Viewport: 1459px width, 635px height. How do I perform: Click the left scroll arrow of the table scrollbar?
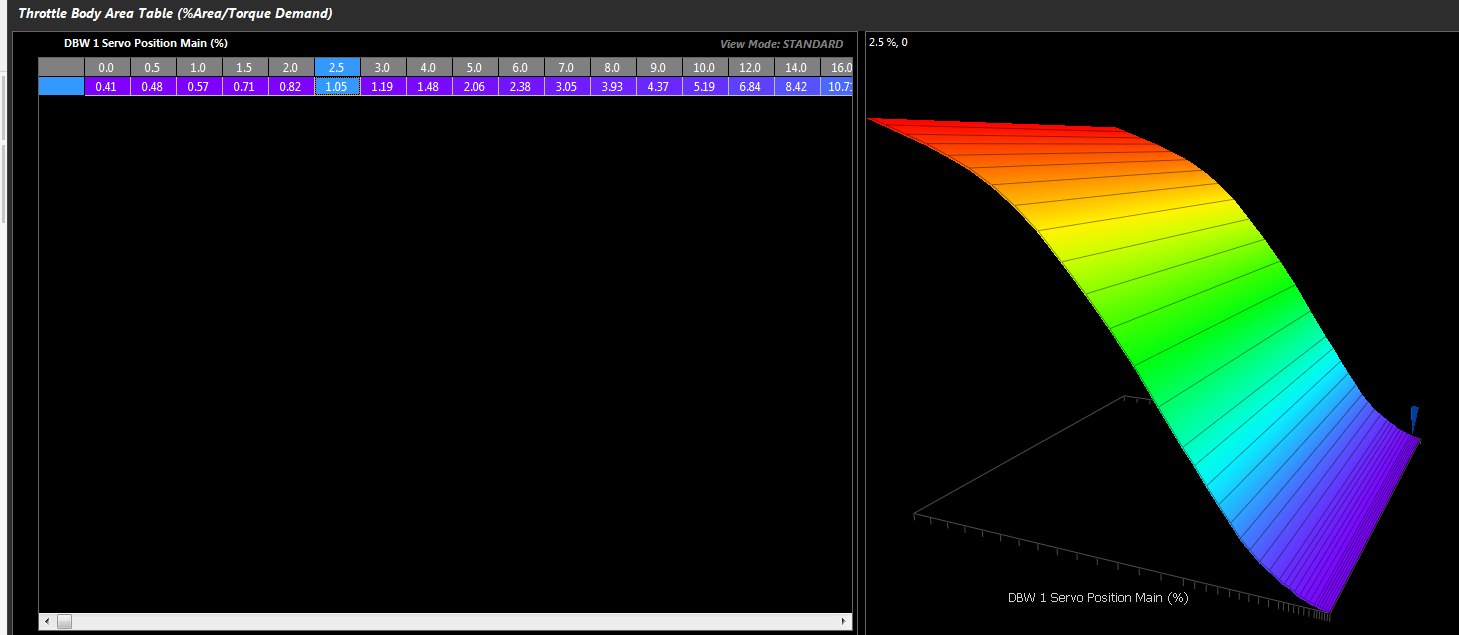point(46,622)
